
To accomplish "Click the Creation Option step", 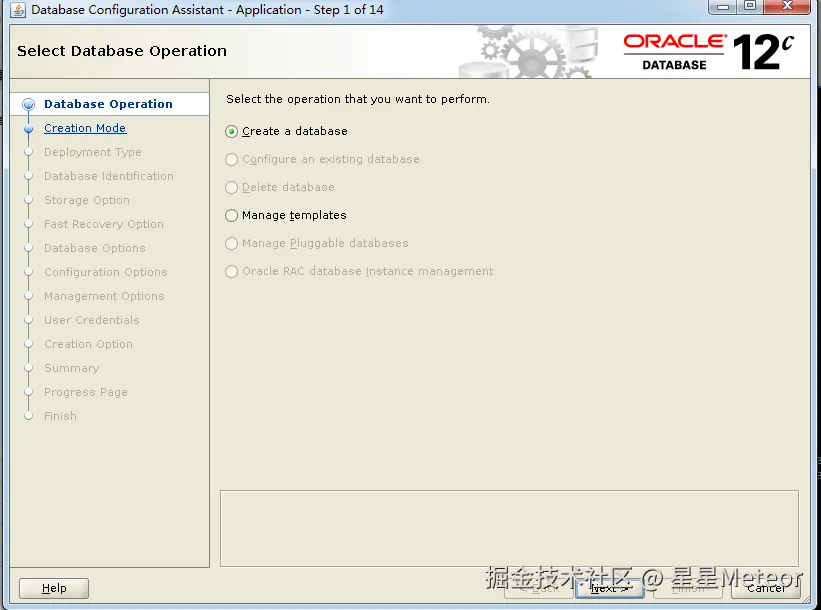I will (x=88, y=345).
